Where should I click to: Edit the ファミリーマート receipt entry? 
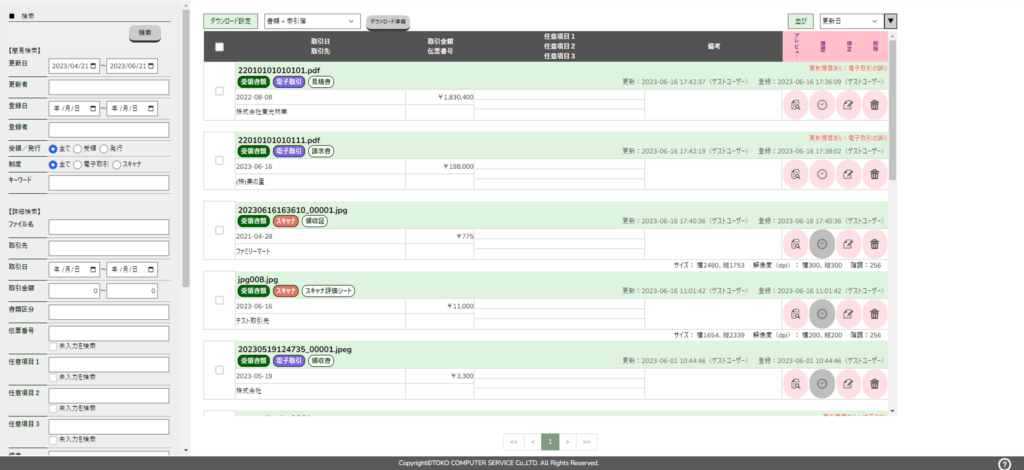[x=848, y=243]
